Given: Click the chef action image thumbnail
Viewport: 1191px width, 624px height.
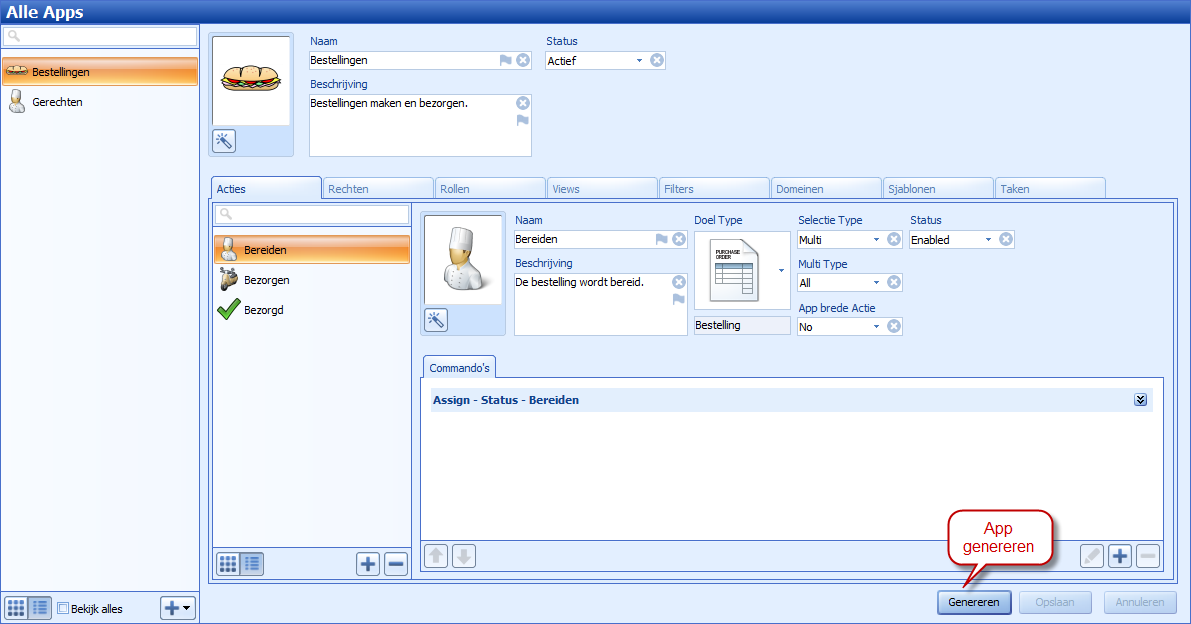Looking at the screenshot, I should click(463, 260).
